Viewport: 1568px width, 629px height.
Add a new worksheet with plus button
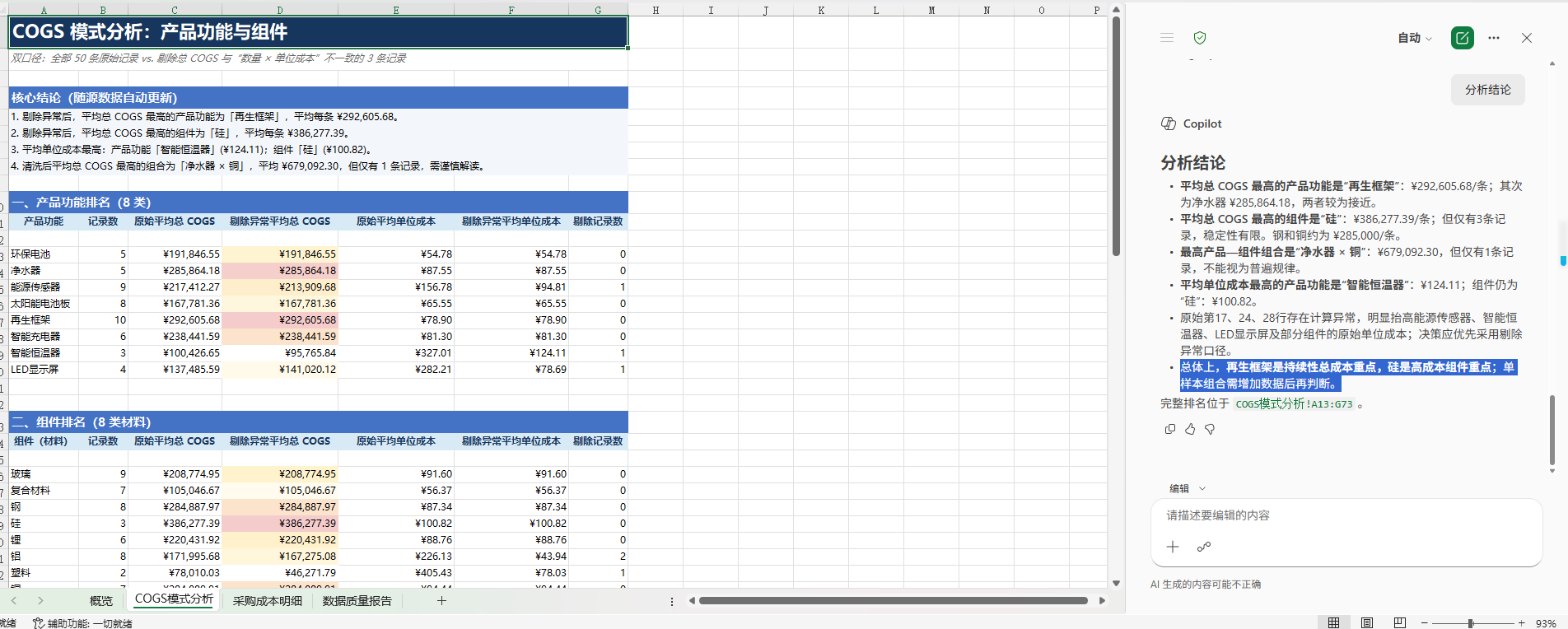pos(441,601)
